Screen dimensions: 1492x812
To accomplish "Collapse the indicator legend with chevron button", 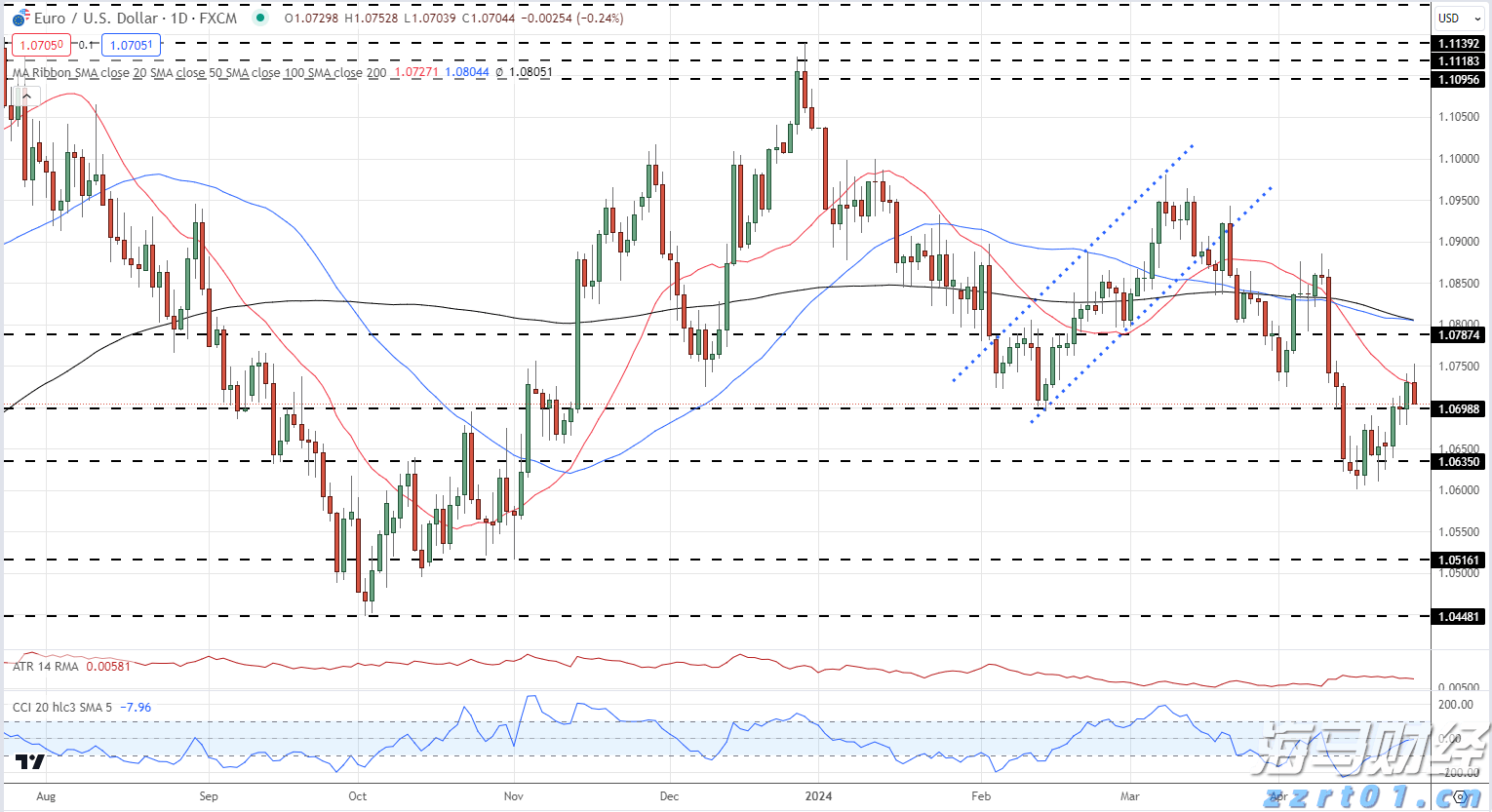I will pyautogui.click(x=26, y=97).
